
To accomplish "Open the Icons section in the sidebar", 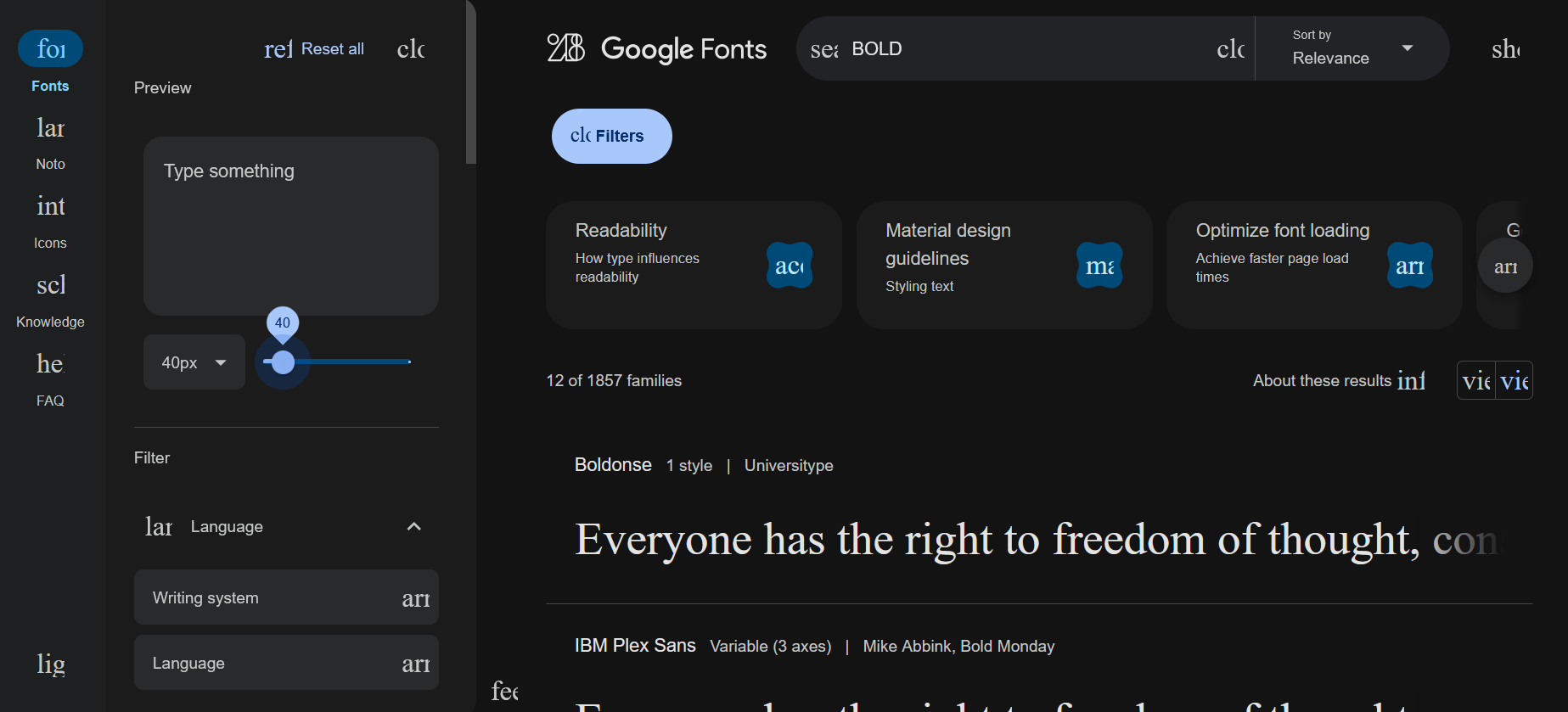I will 50,220.
